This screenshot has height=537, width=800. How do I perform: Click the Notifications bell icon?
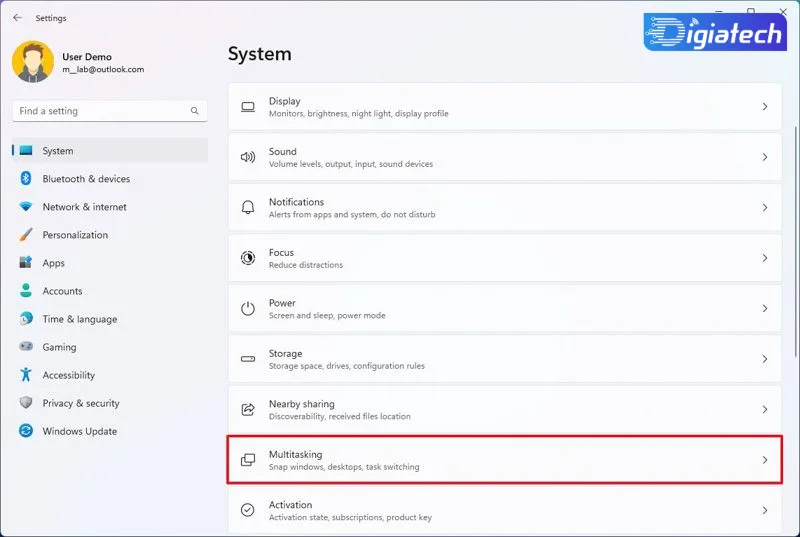248,207
